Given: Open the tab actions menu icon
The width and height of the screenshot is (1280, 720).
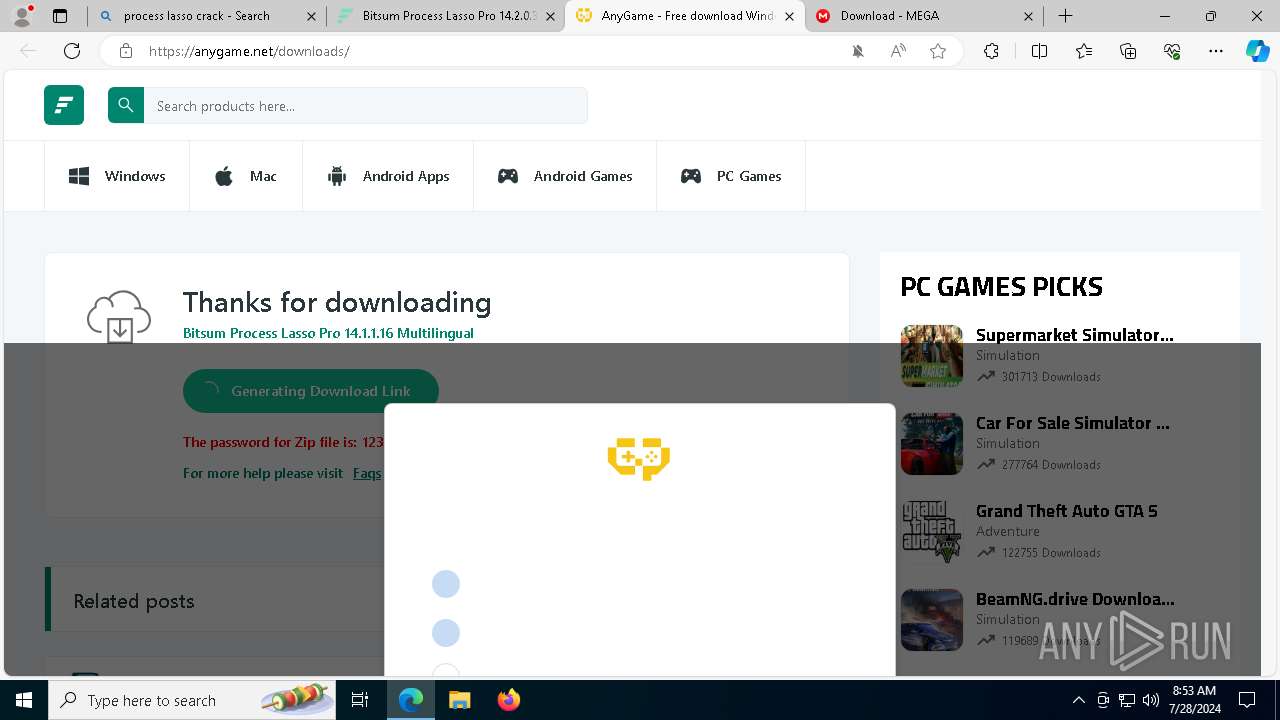Looking at the screenshot, I should (60, 16).
